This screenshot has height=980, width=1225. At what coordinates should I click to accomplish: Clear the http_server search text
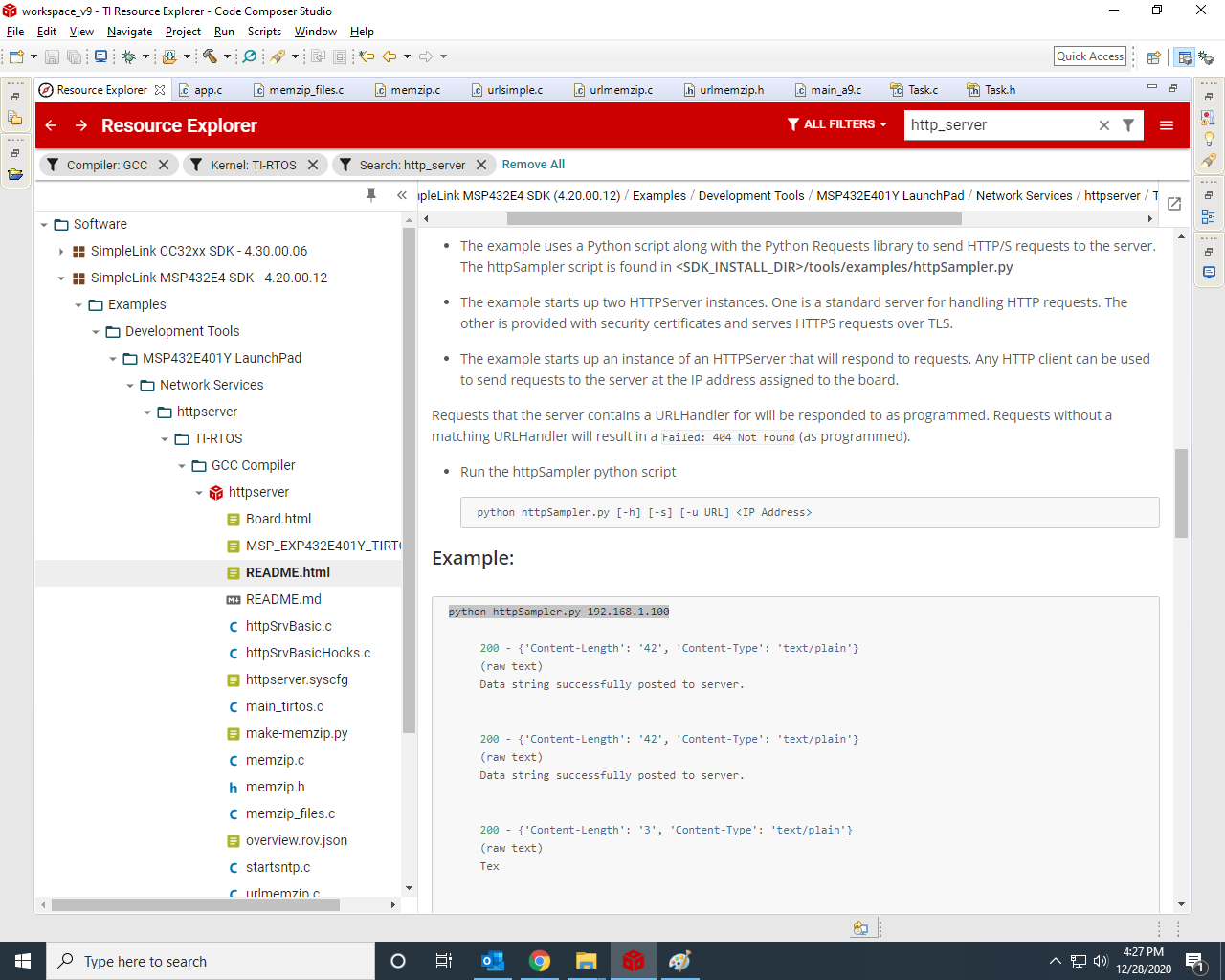point(1103,125)
